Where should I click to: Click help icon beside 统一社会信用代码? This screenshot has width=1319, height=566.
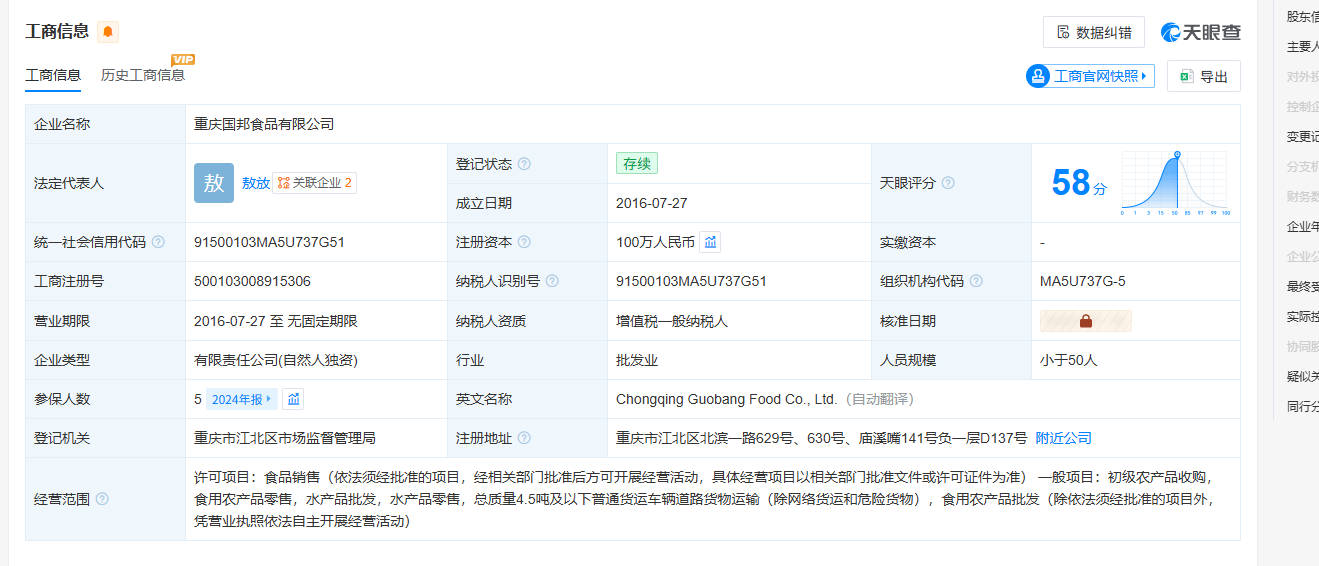click(158, 242)
